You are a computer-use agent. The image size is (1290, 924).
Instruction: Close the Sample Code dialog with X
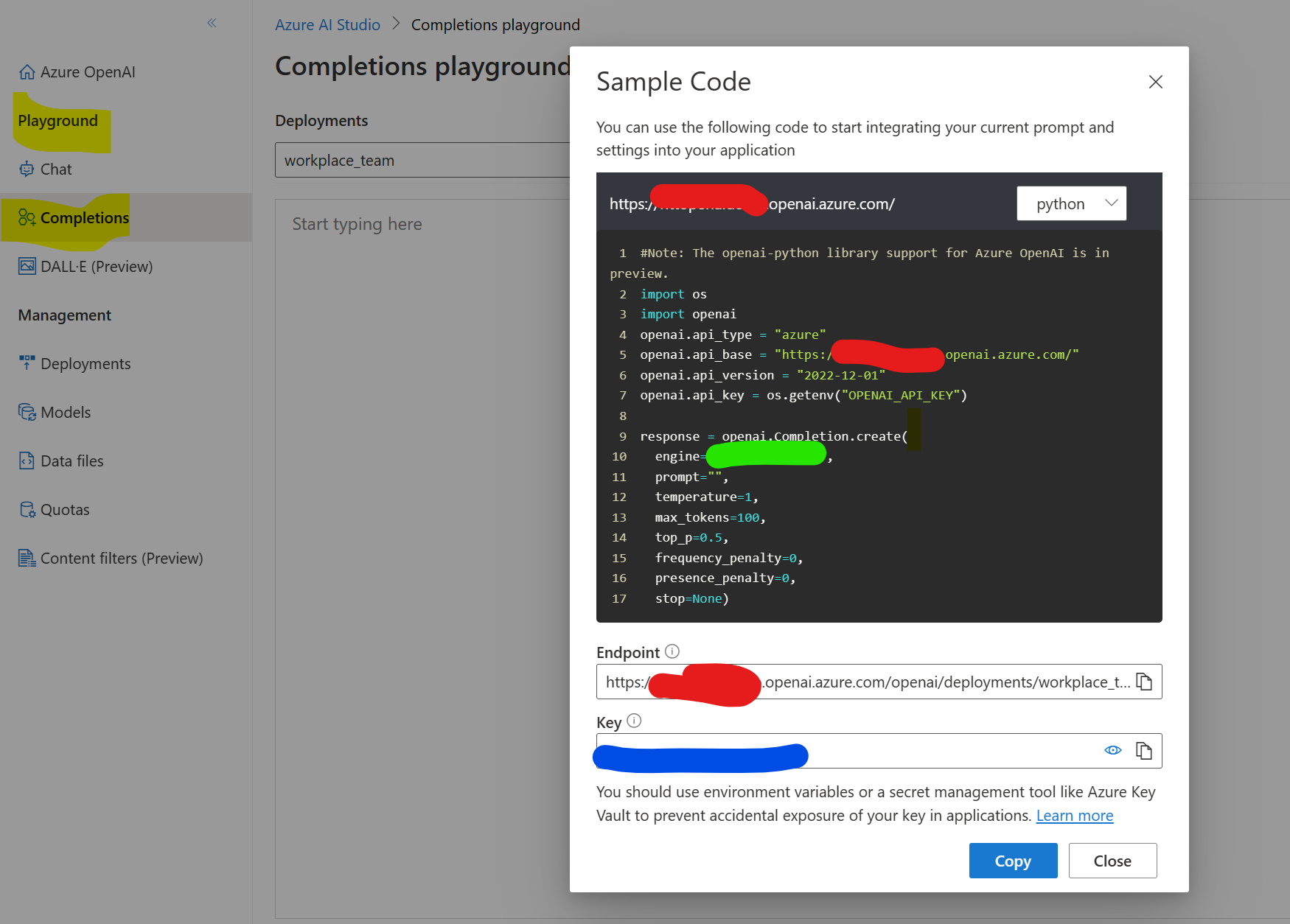tap(1156, 82)
